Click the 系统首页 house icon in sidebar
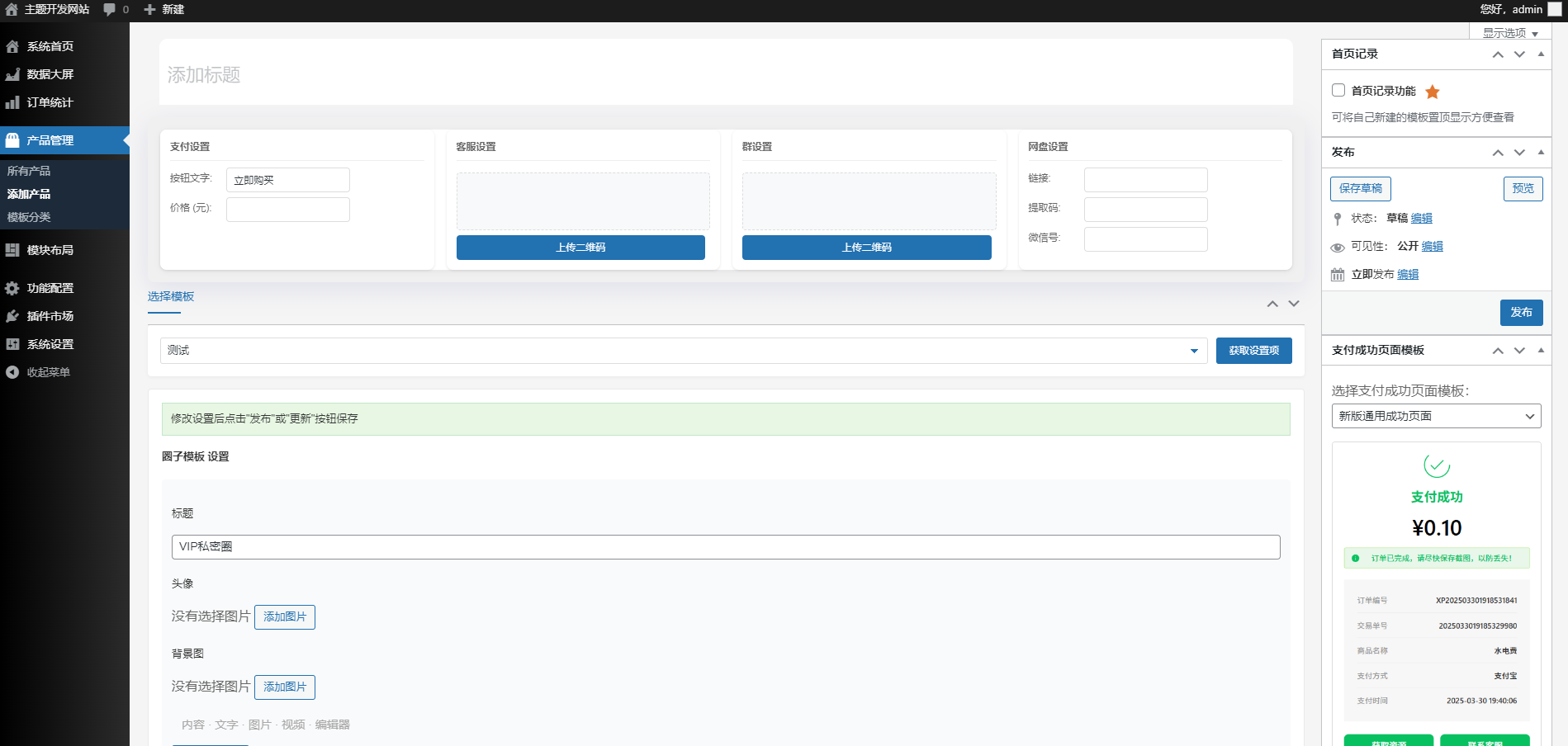1568x746 pixels. (x=12, y=46)
